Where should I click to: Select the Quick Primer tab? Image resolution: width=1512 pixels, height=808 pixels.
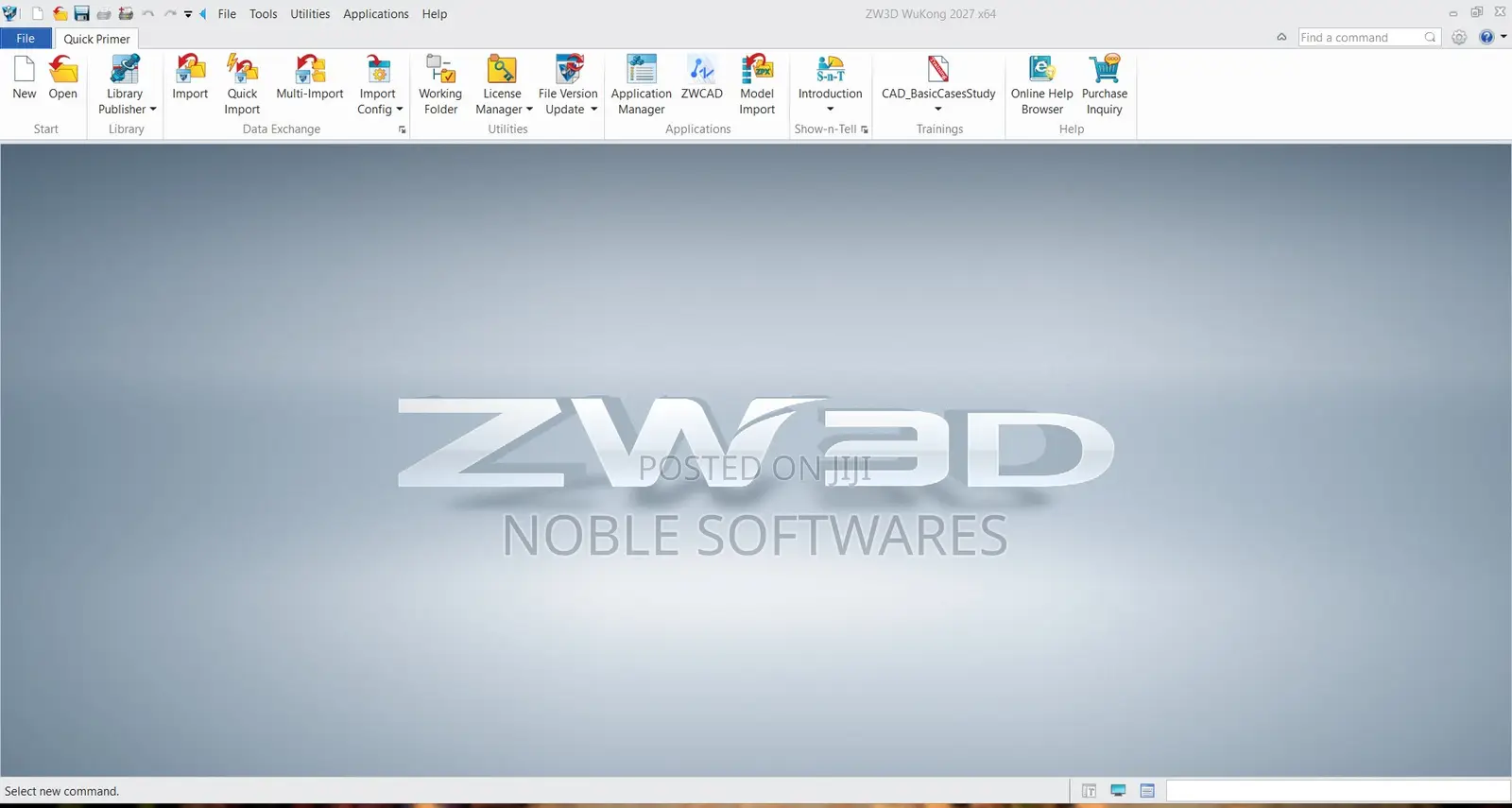(96, 39)
